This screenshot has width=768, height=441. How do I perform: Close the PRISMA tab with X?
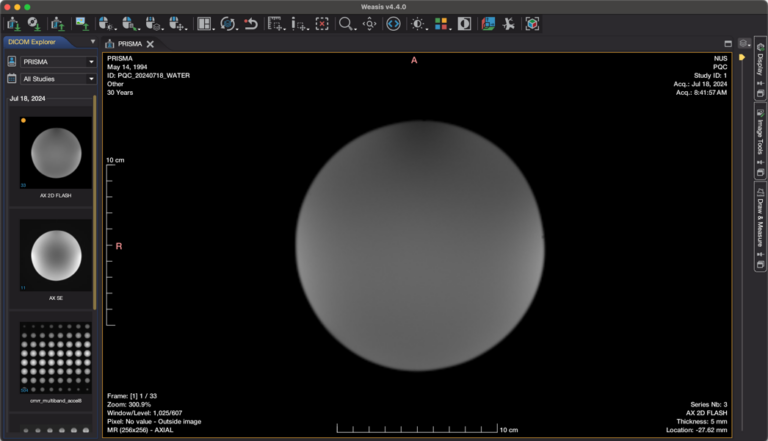tap(150, 44)
